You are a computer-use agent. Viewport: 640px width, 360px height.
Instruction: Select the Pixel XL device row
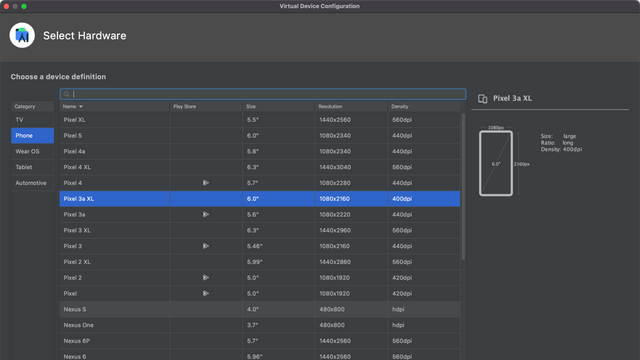tap(260, 120)
